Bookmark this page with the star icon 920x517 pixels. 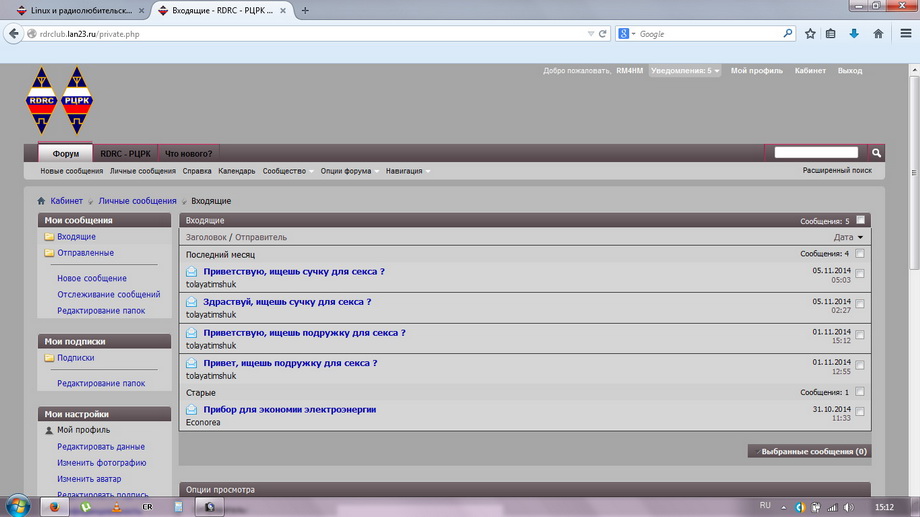[x=810, y=33]
